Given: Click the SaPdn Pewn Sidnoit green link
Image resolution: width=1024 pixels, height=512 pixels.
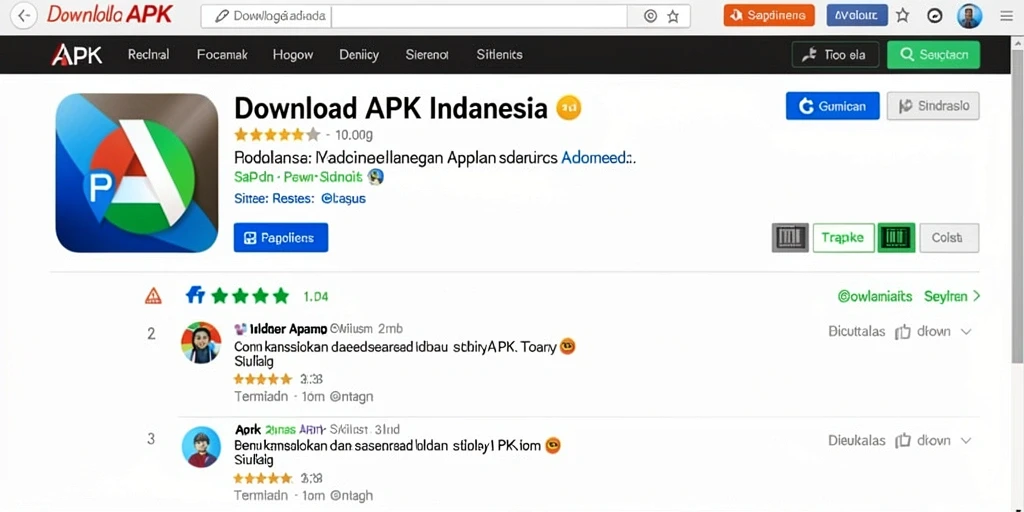Looking at the screenshot, I should click(x=298, y=177).
